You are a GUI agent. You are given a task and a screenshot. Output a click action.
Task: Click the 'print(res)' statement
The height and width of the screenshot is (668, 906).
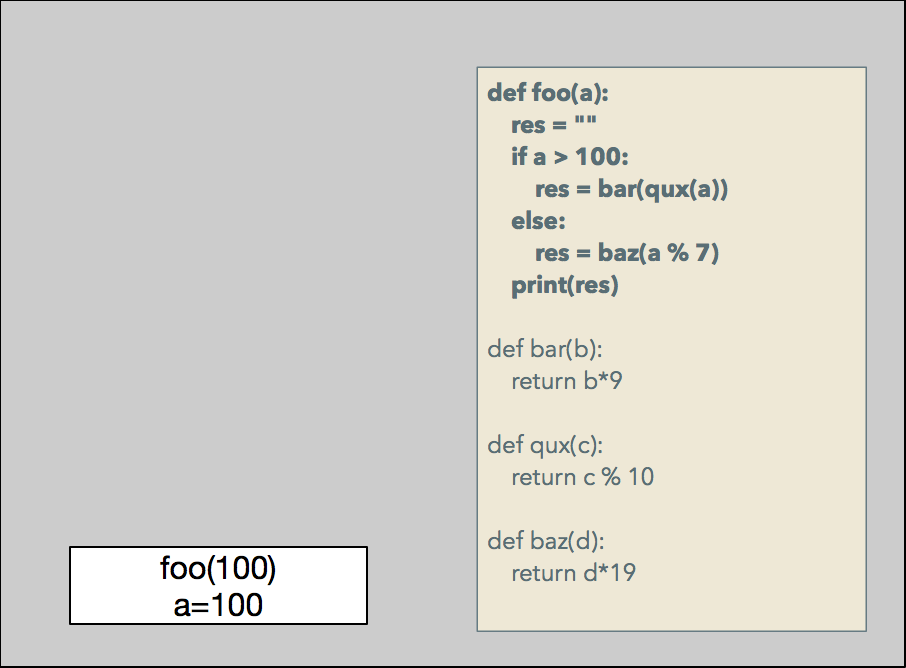(x=565, y=285)
